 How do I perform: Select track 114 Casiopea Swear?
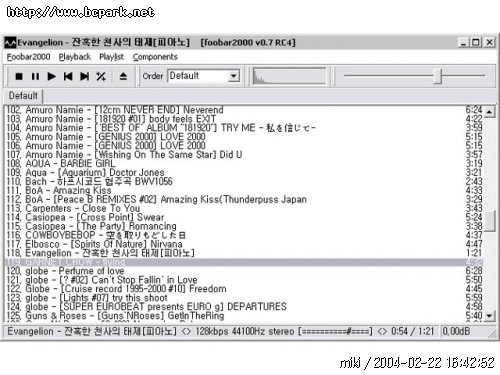point(244,217)
